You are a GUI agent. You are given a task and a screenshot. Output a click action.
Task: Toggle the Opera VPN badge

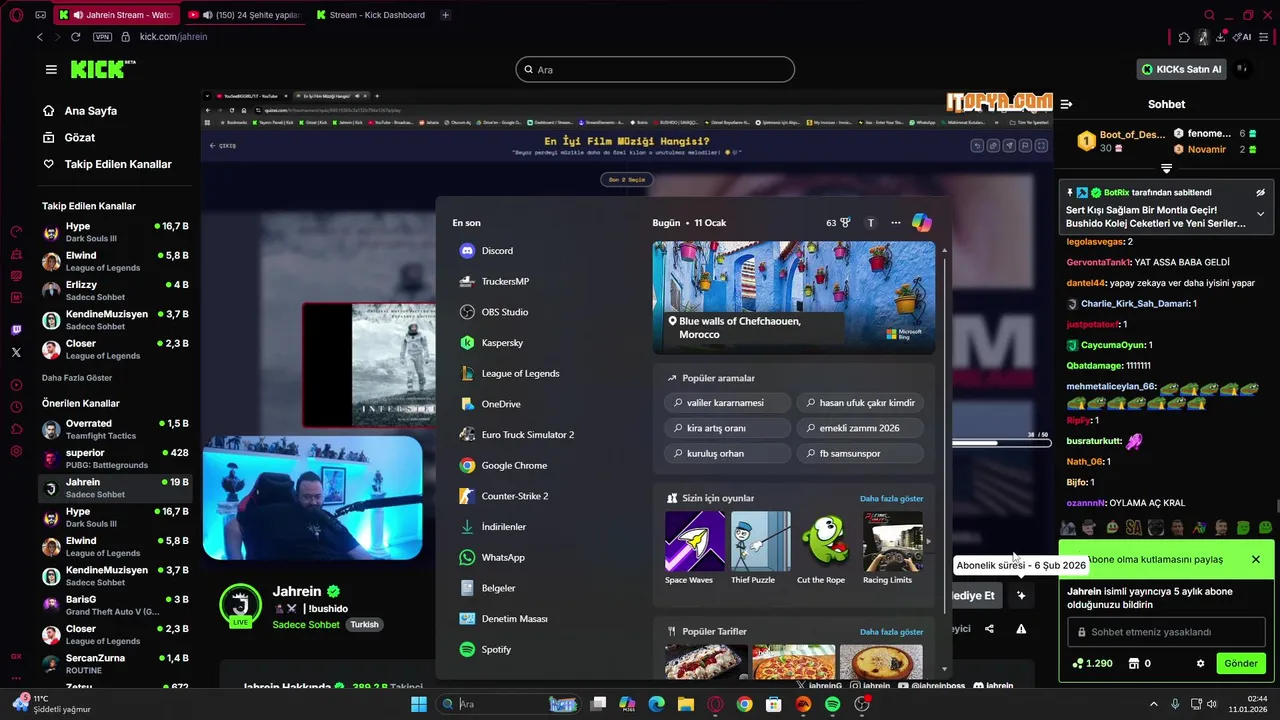tap(102, 37)
